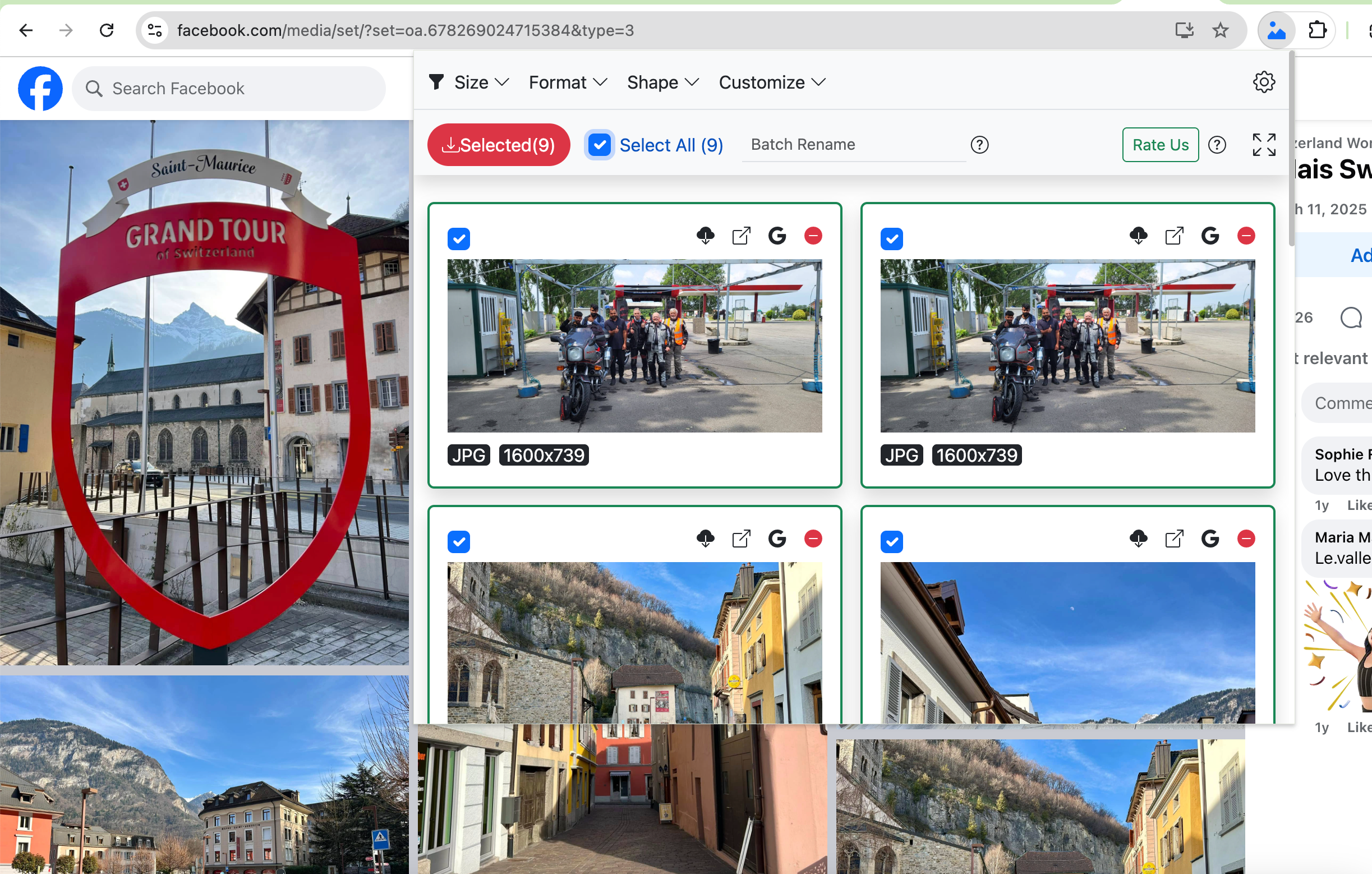Open cliffside village image in new tab
This screenshot has width=1372, height=874.
tap(742, 539)
